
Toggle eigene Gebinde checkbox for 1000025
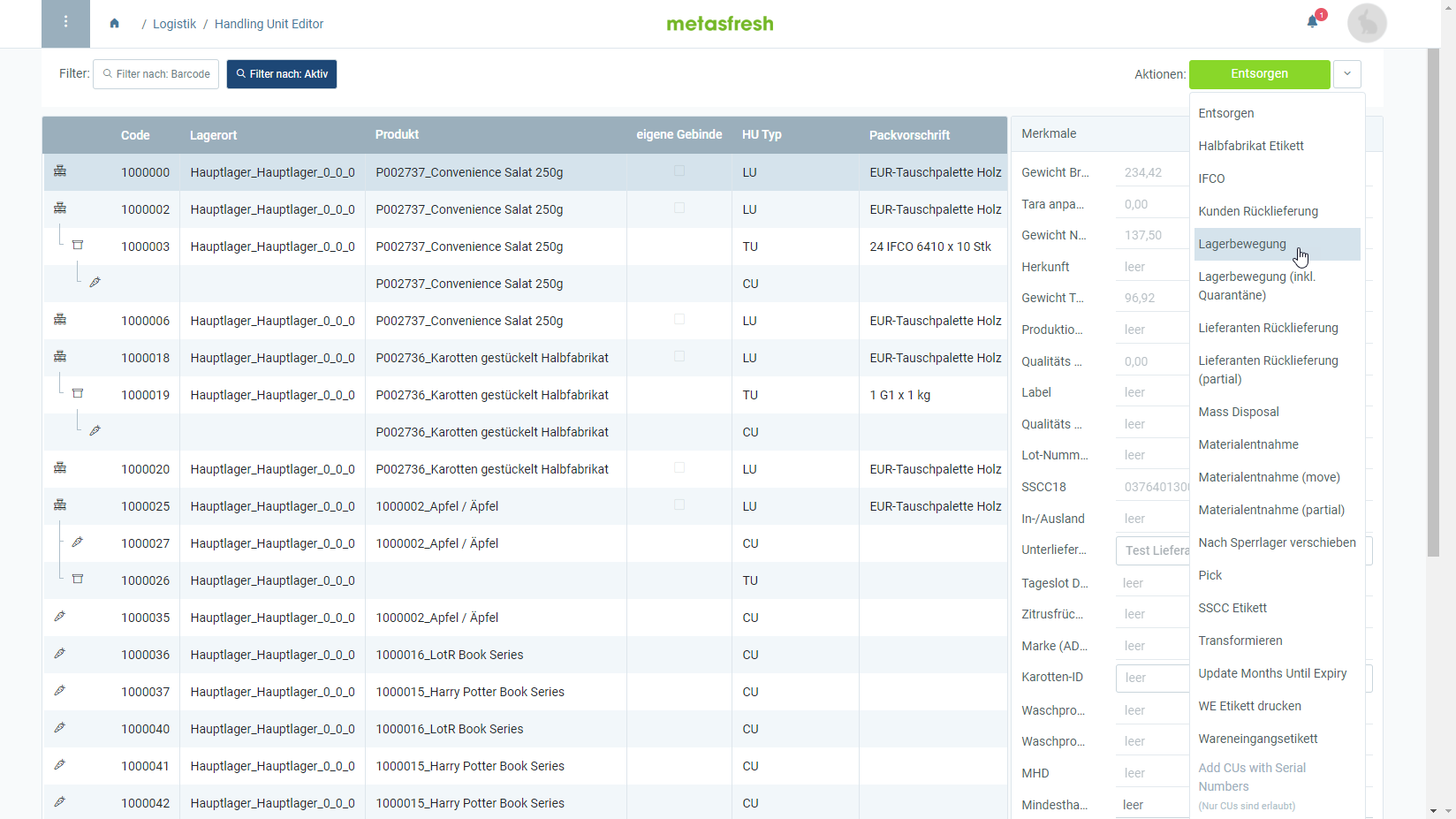679,505
